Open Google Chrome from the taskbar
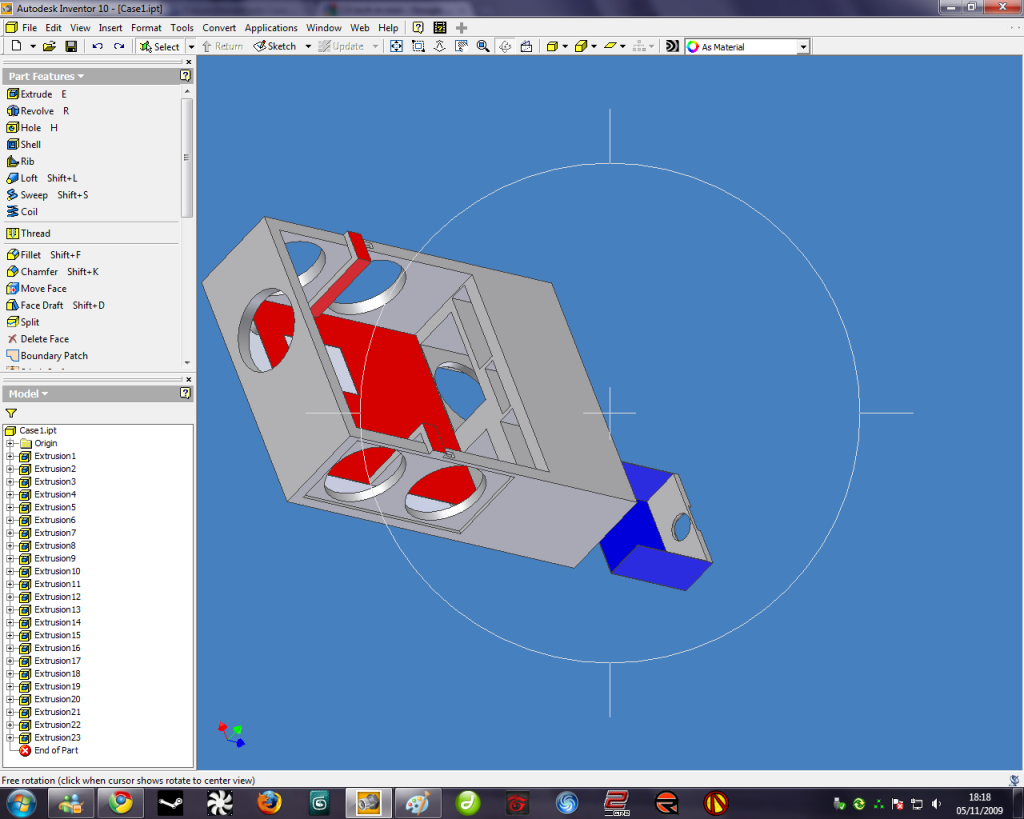This screenshot has width=1024, height=819. 120,803
